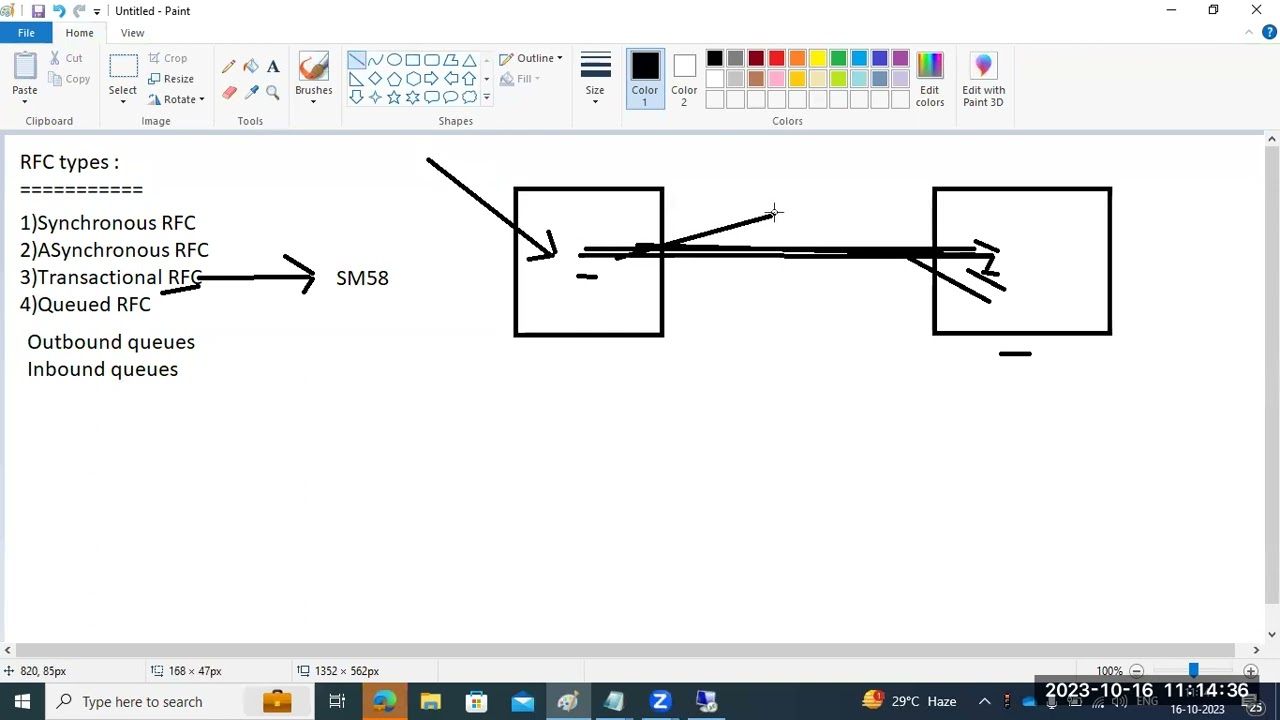The width and height of the screenshot is (1280, 720).
Task: Click the Paste clipboard icon
Action: point(25,67)
